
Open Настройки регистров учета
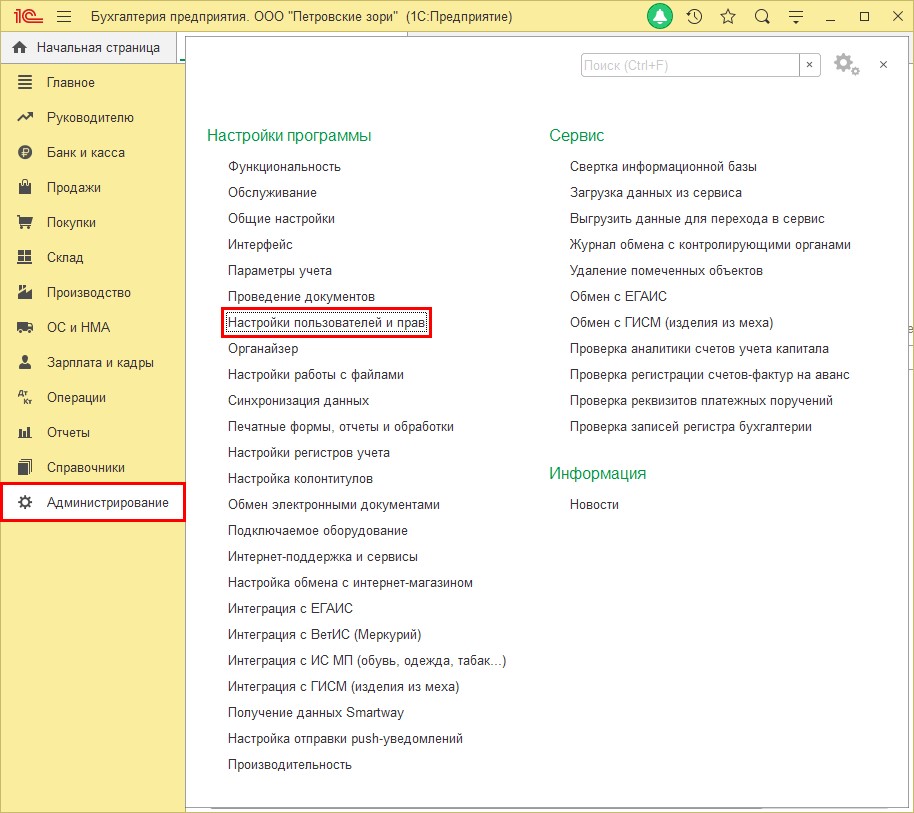[x=309, y=453]
